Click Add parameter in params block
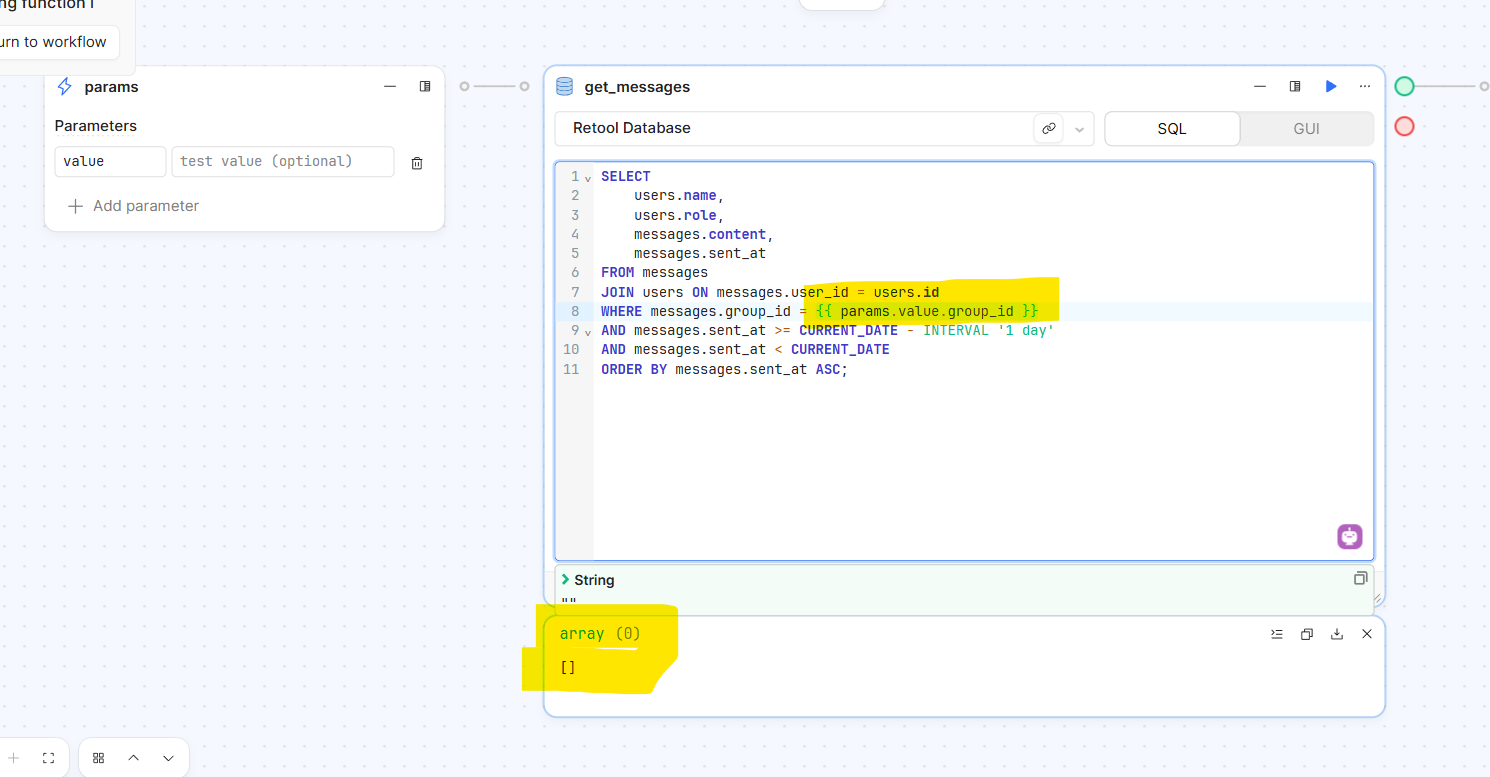 coord(133,206)
